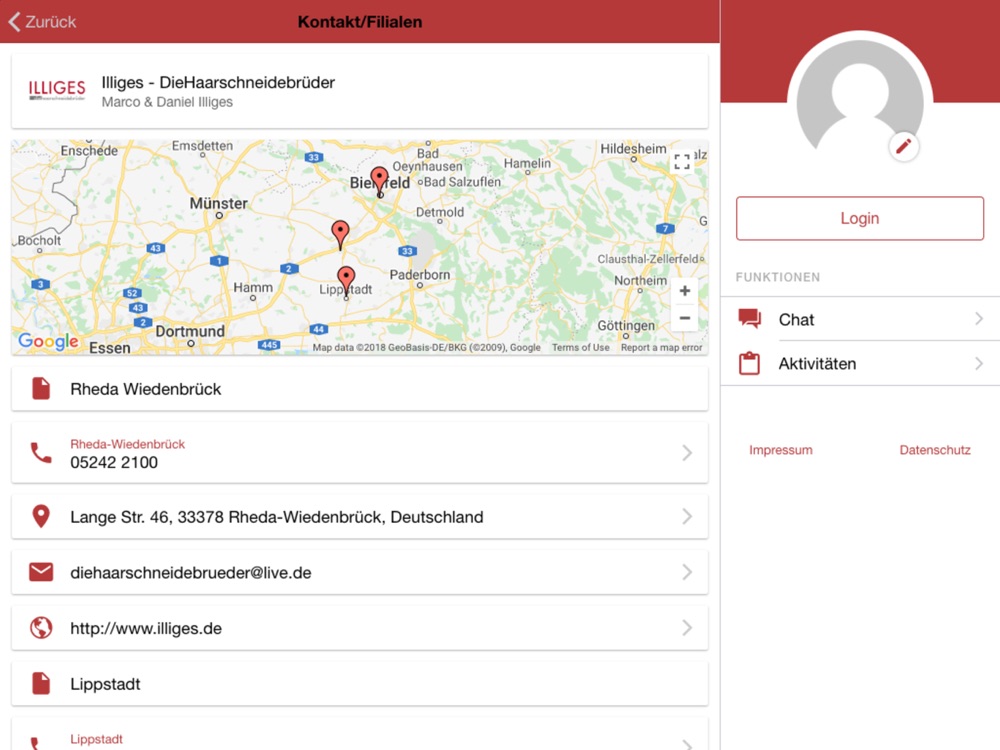Viewport: 1000px width, 750px height.
Task: Zoom out on the map
Action: coord(684,318)
